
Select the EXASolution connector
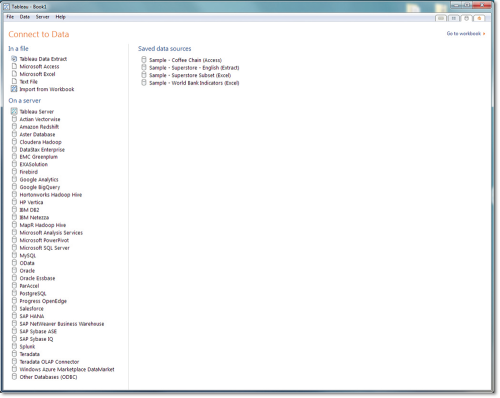point(34,165)
